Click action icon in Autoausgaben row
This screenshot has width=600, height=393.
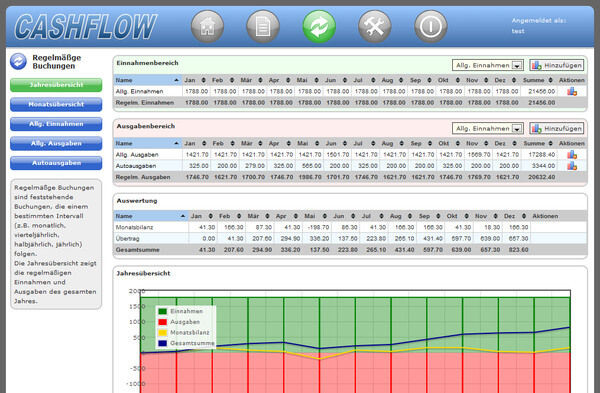tap(572, 166)
